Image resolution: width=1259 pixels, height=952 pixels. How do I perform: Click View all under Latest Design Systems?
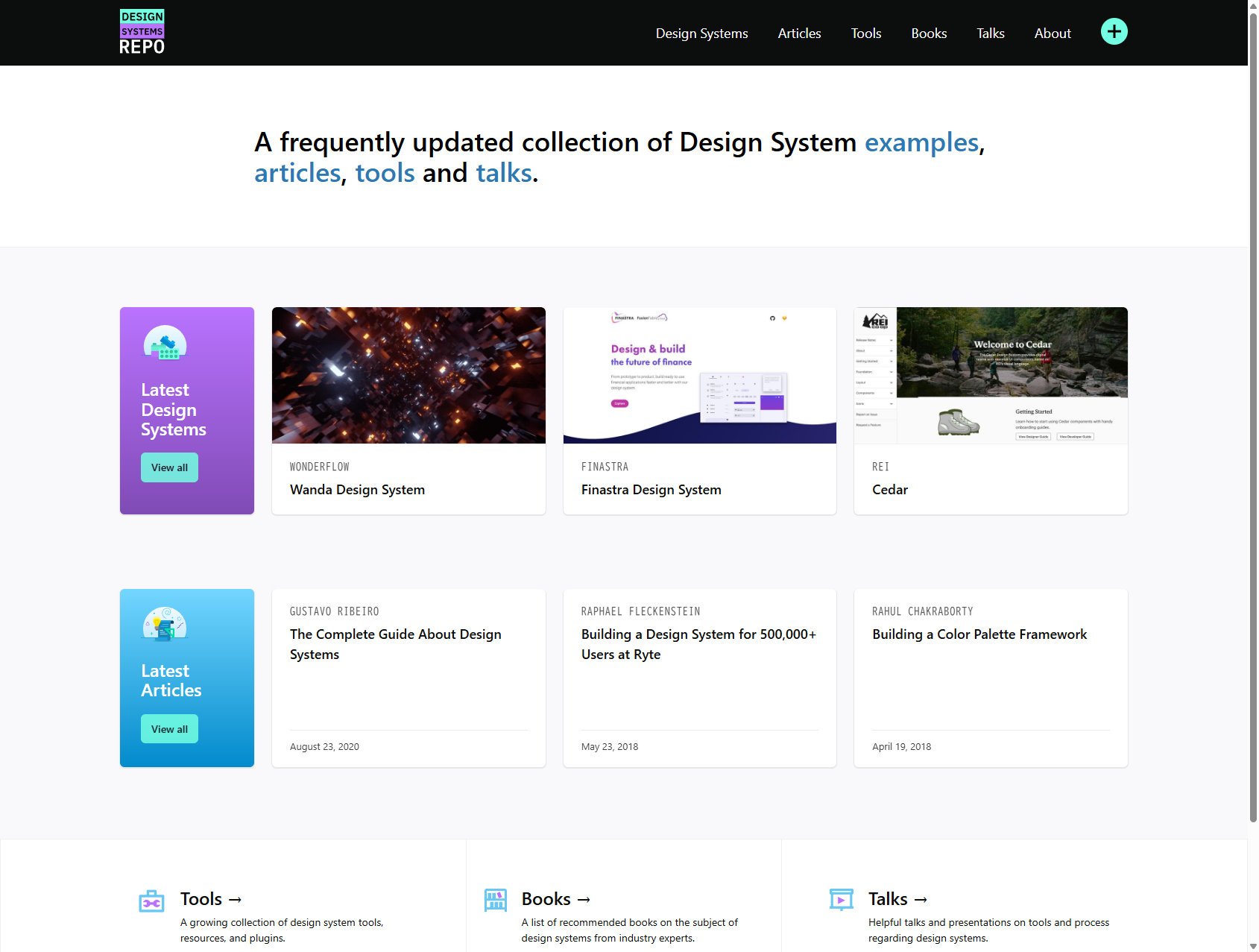point(169,467)
